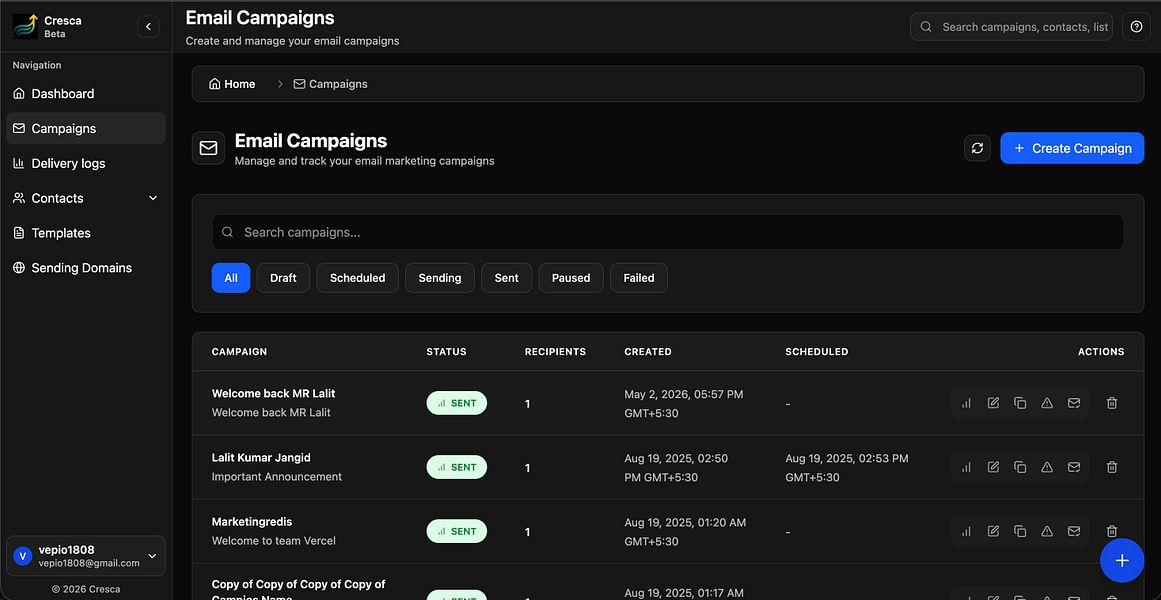Click warning triangle icon for Welcome back MR Lalit
The width and height of the screenshot is (1161, 600).
1047,403
